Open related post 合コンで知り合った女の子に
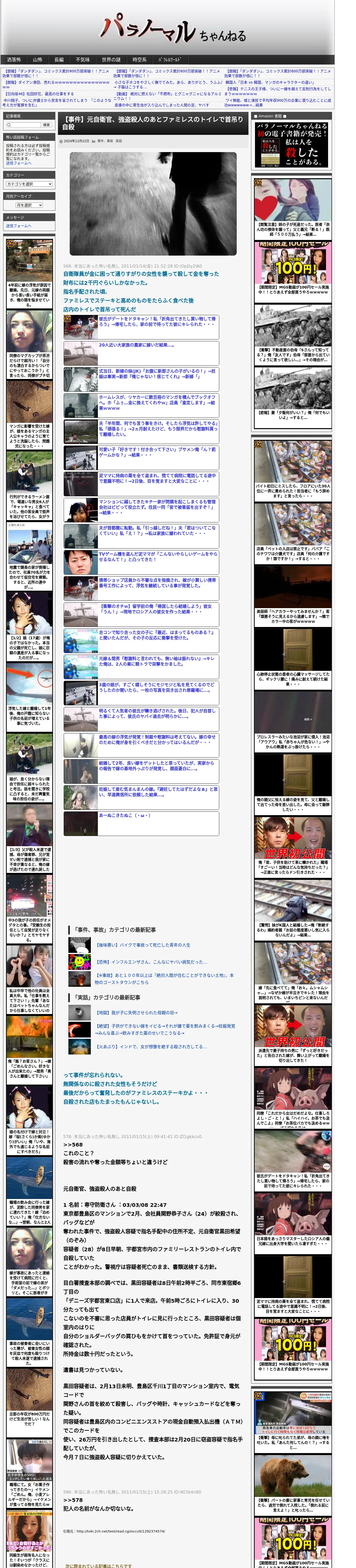Viewport: 356px width, 1568px height. pyautogui.click(x=157, y=636)
